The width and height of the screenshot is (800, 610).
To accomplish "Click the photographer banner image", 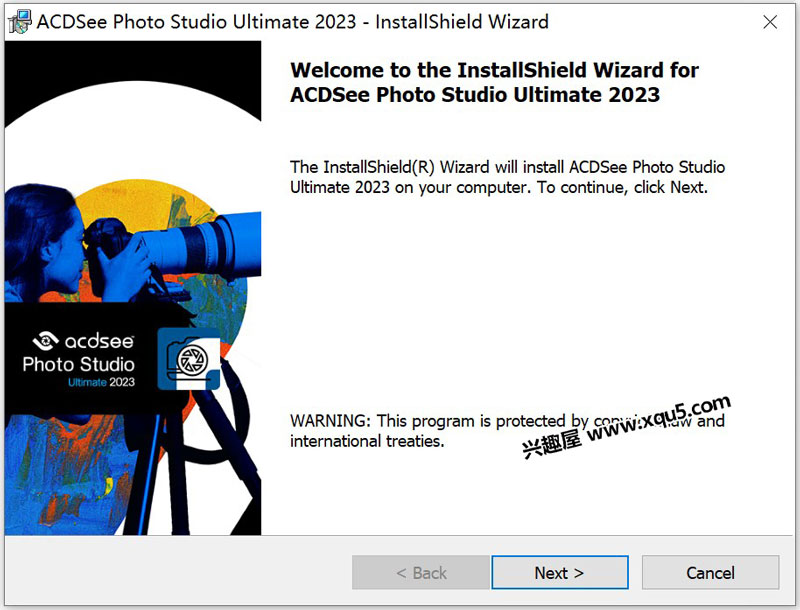I will (133, 288).
